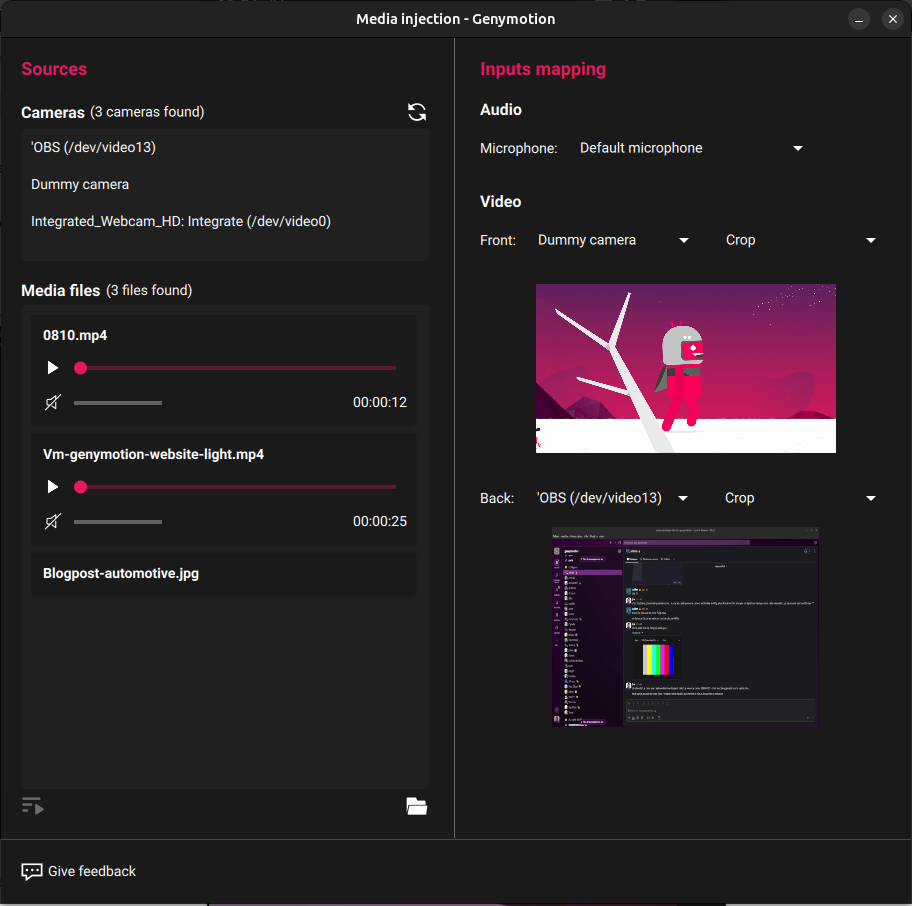Image resolution: width=912 pixels, height=906 pixels.
Task: Click the Give feedback chat icon
Action: (32, 871)
